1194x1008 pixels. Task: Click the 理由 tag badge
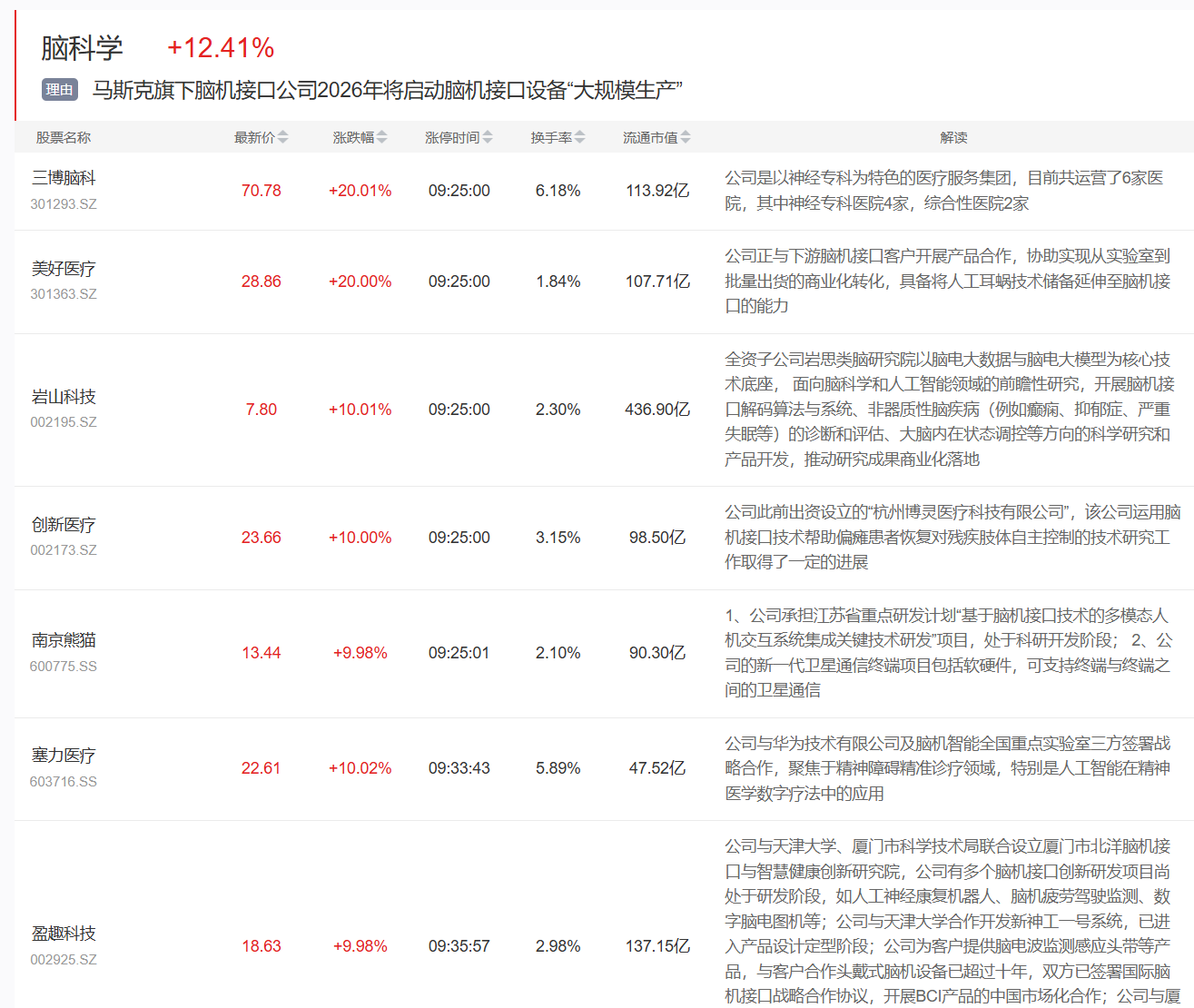[60, 90]
